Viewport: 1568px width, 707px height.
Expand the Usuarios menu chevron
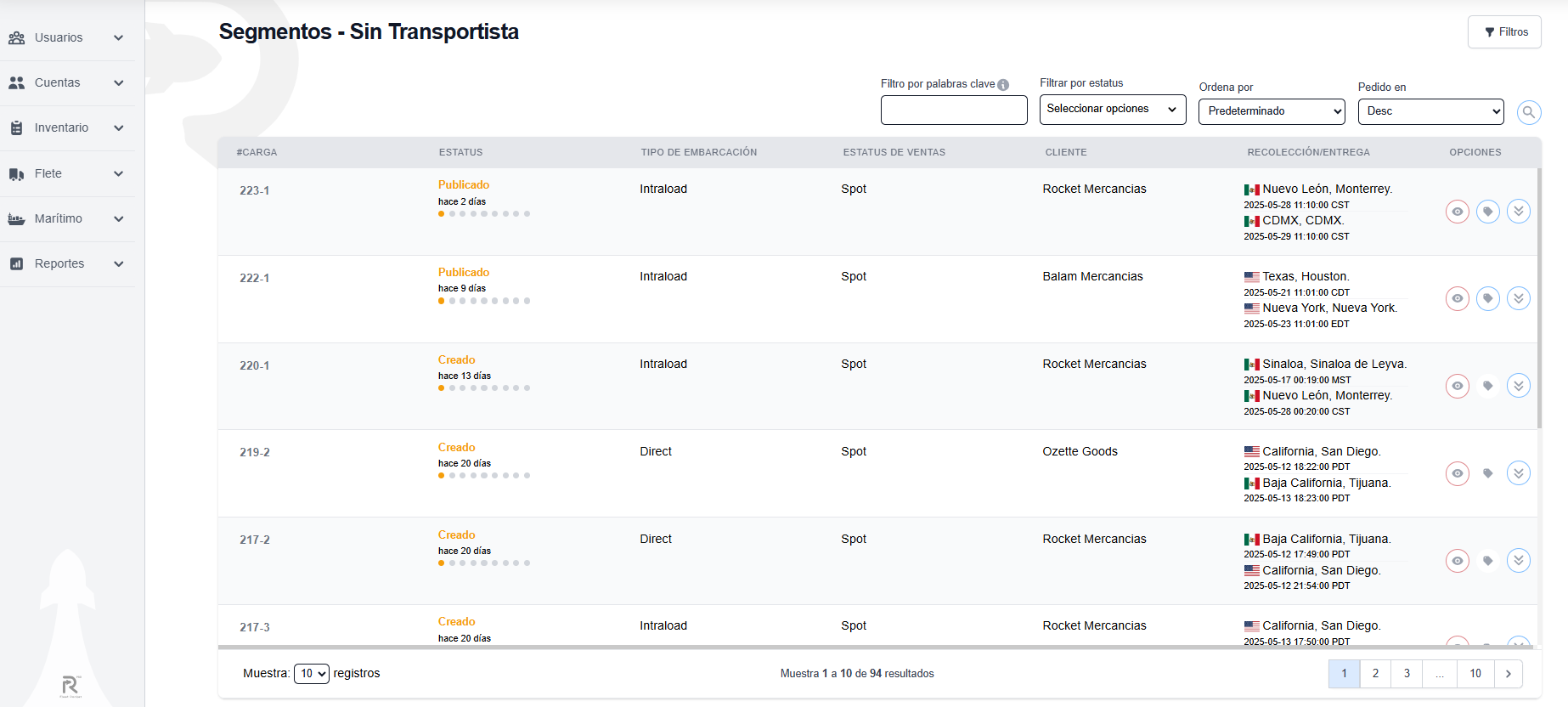pyautogui.click(x=119, y=38)
